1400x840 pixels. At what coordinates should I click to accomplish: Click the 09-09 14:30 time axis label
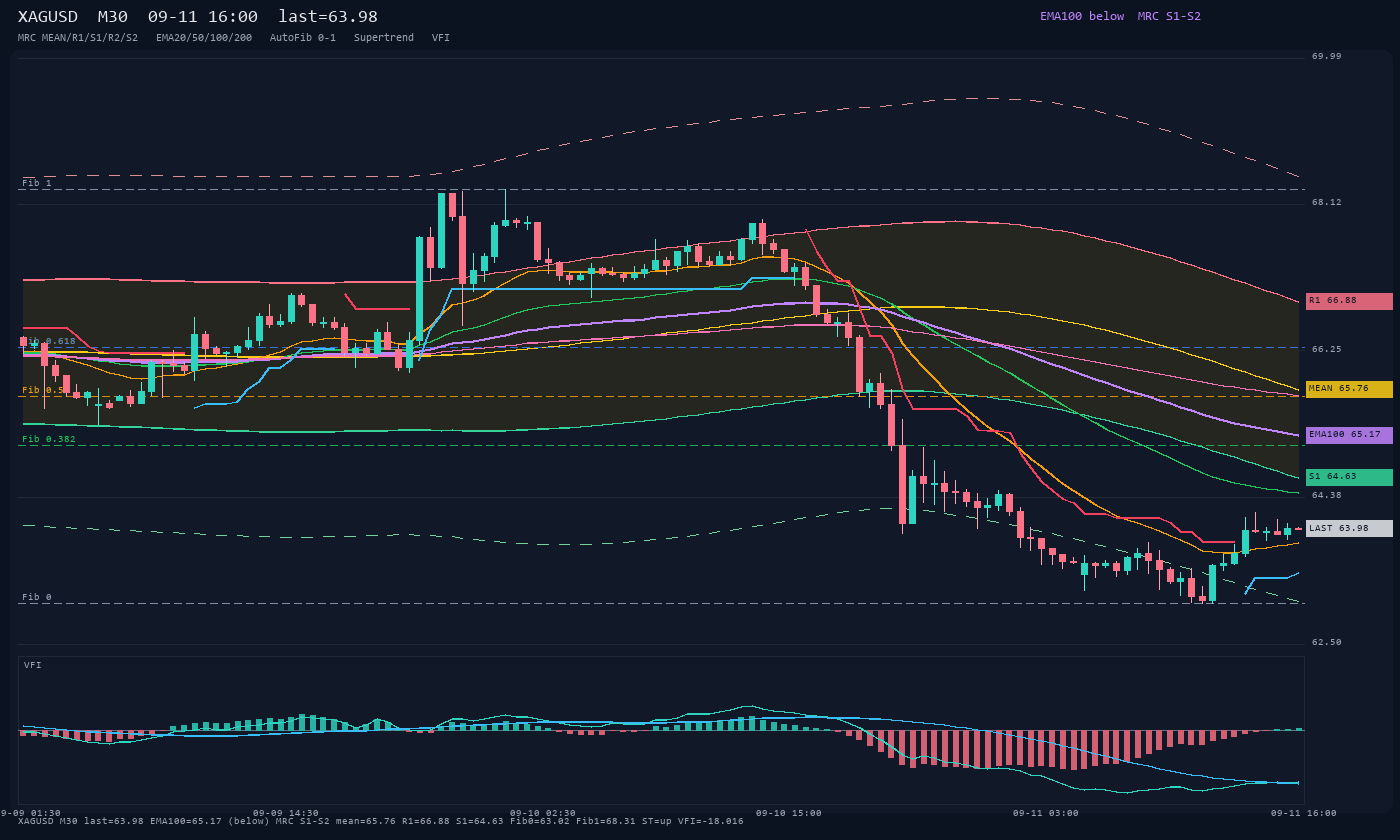pyautogui.click(x=286, y=813)
